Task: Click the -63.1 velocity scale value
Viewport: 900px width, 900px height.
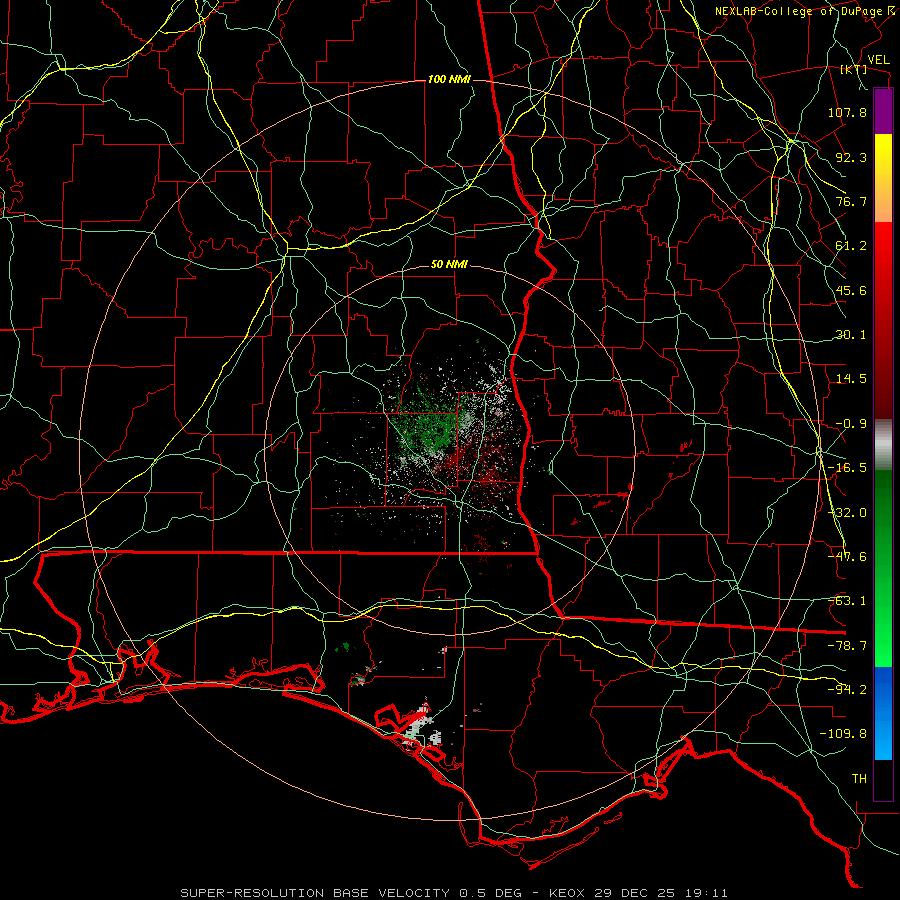Action: [x=847, y=601]
